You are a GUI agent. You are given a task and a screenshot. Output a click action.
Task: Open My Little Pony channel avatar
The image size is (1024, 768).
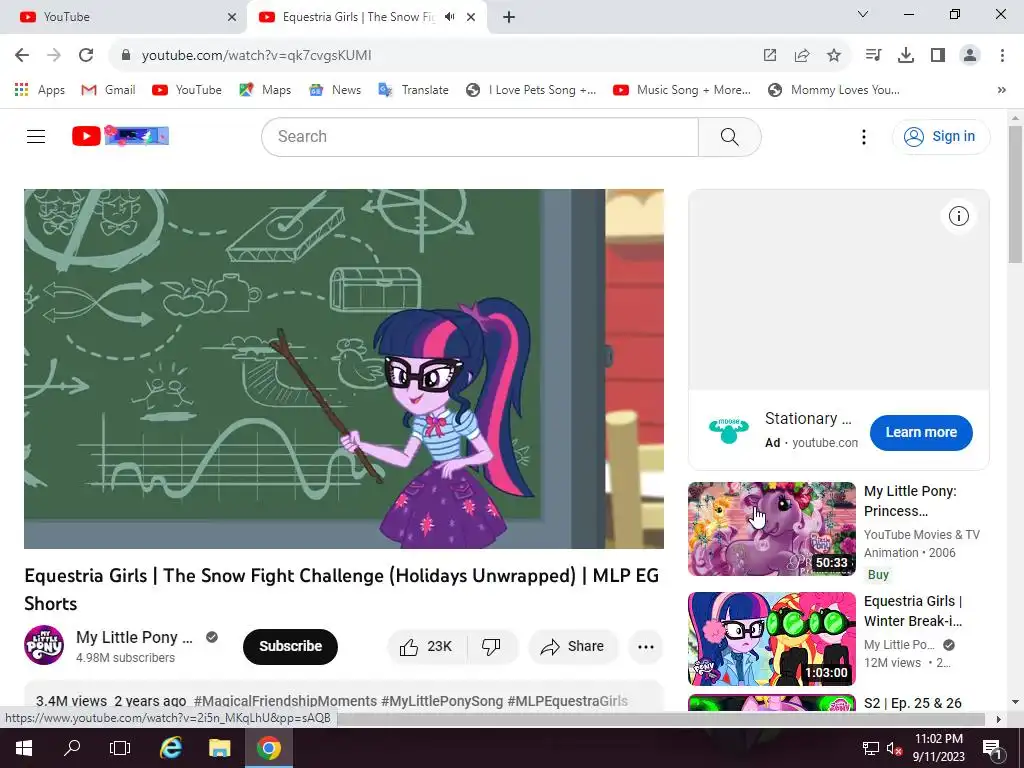(x=44, y=645)
